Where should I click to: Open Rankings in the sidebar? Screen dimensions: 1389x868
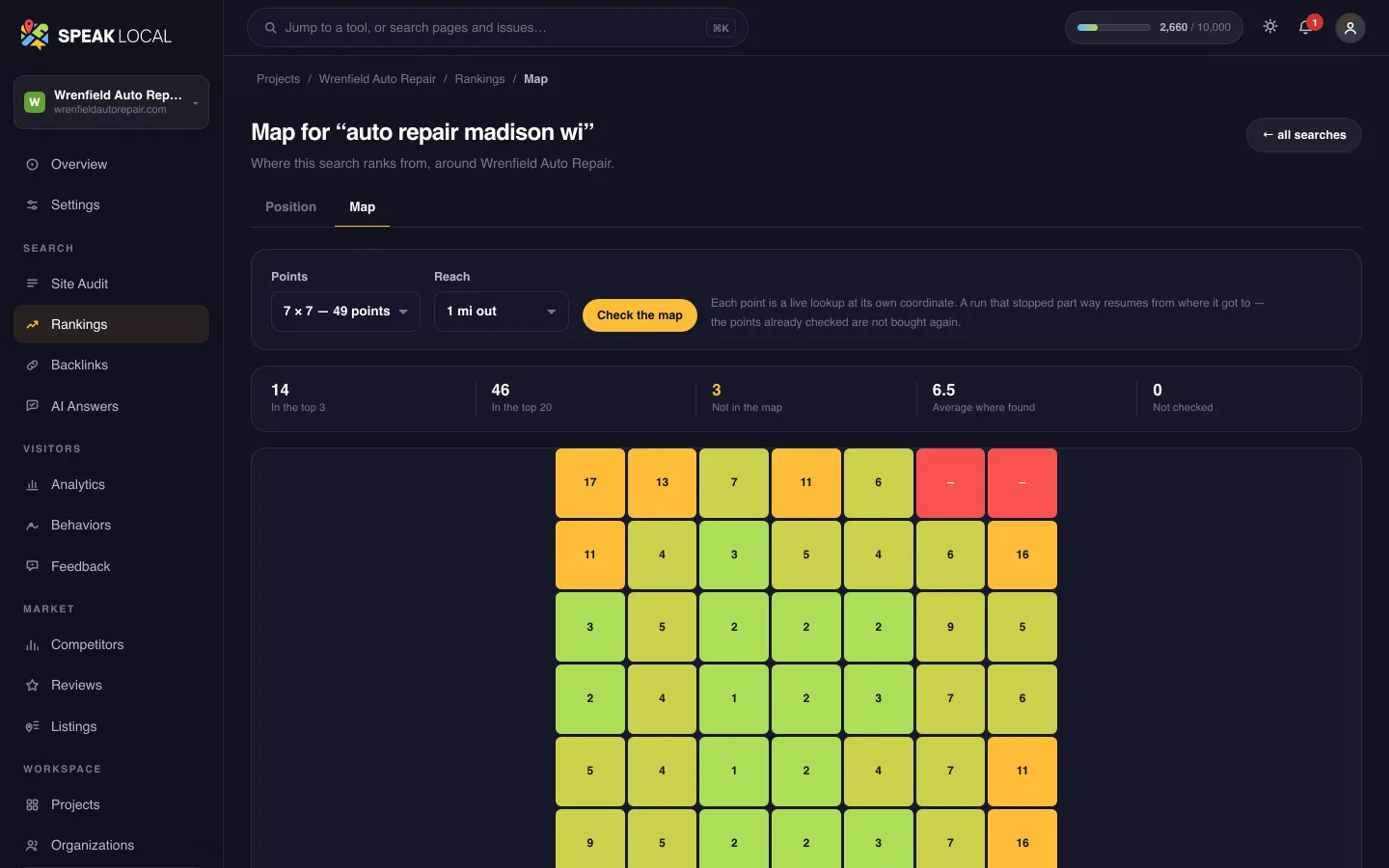click(112, 325)
